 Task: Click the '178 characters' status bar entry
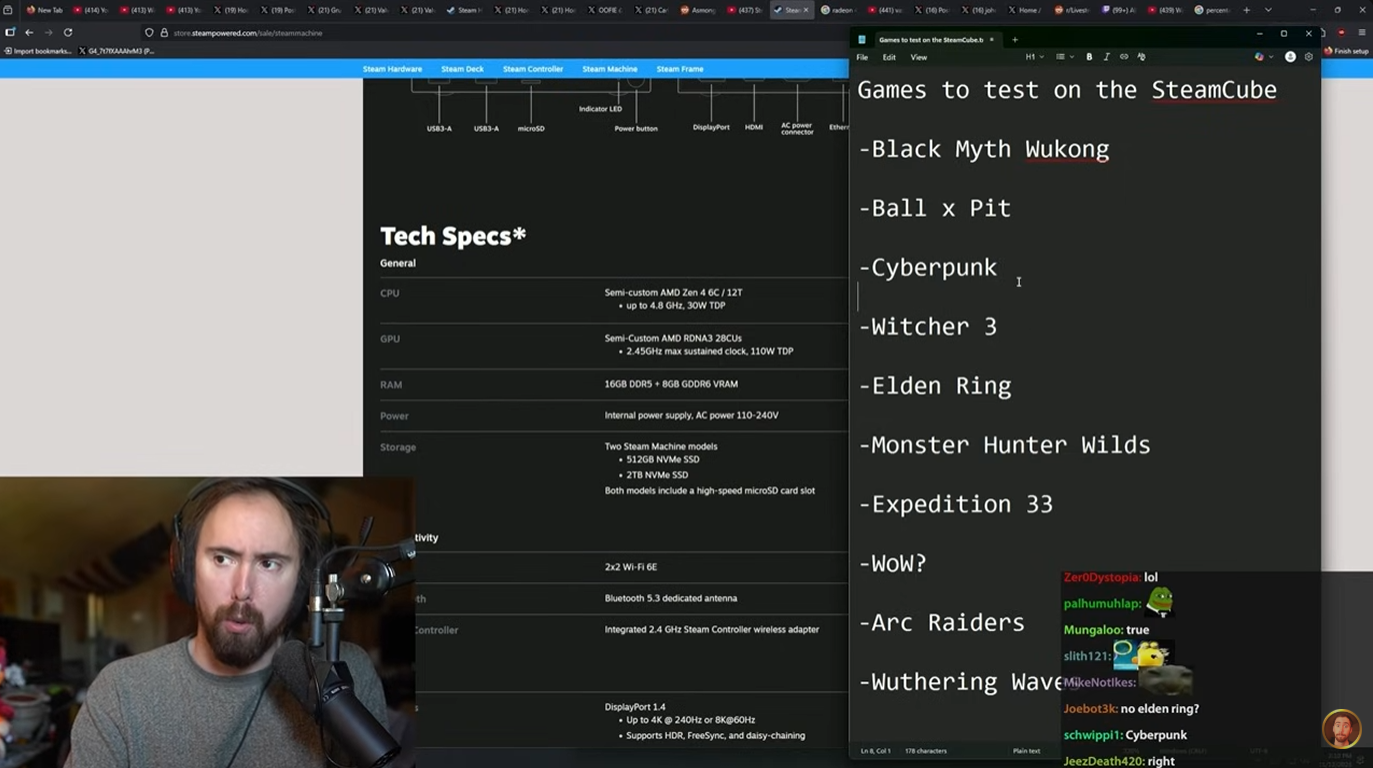coord(926,751)
